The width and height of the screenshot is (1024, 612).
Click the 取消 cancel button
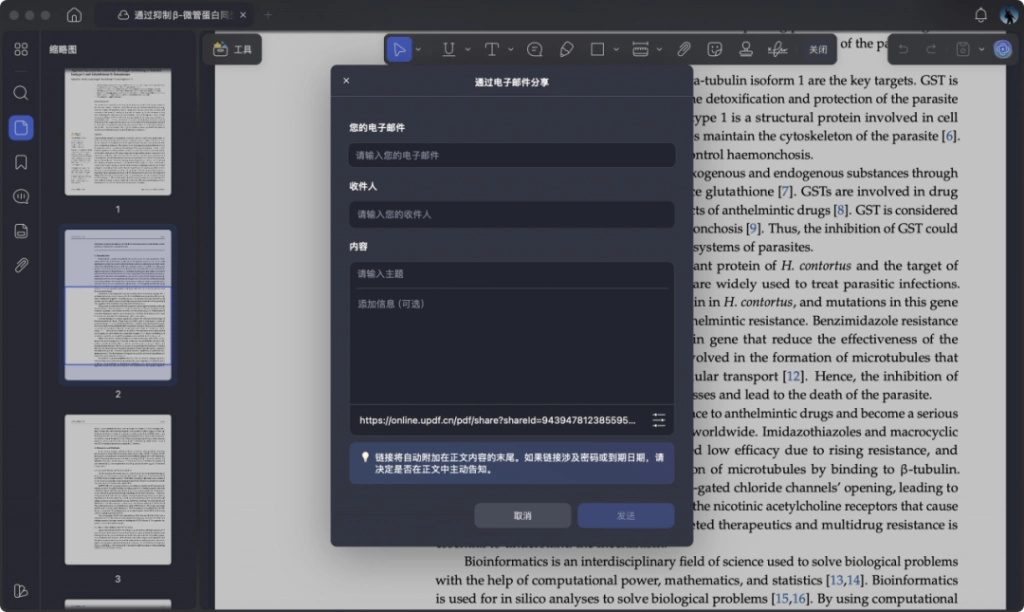point(522,515)
